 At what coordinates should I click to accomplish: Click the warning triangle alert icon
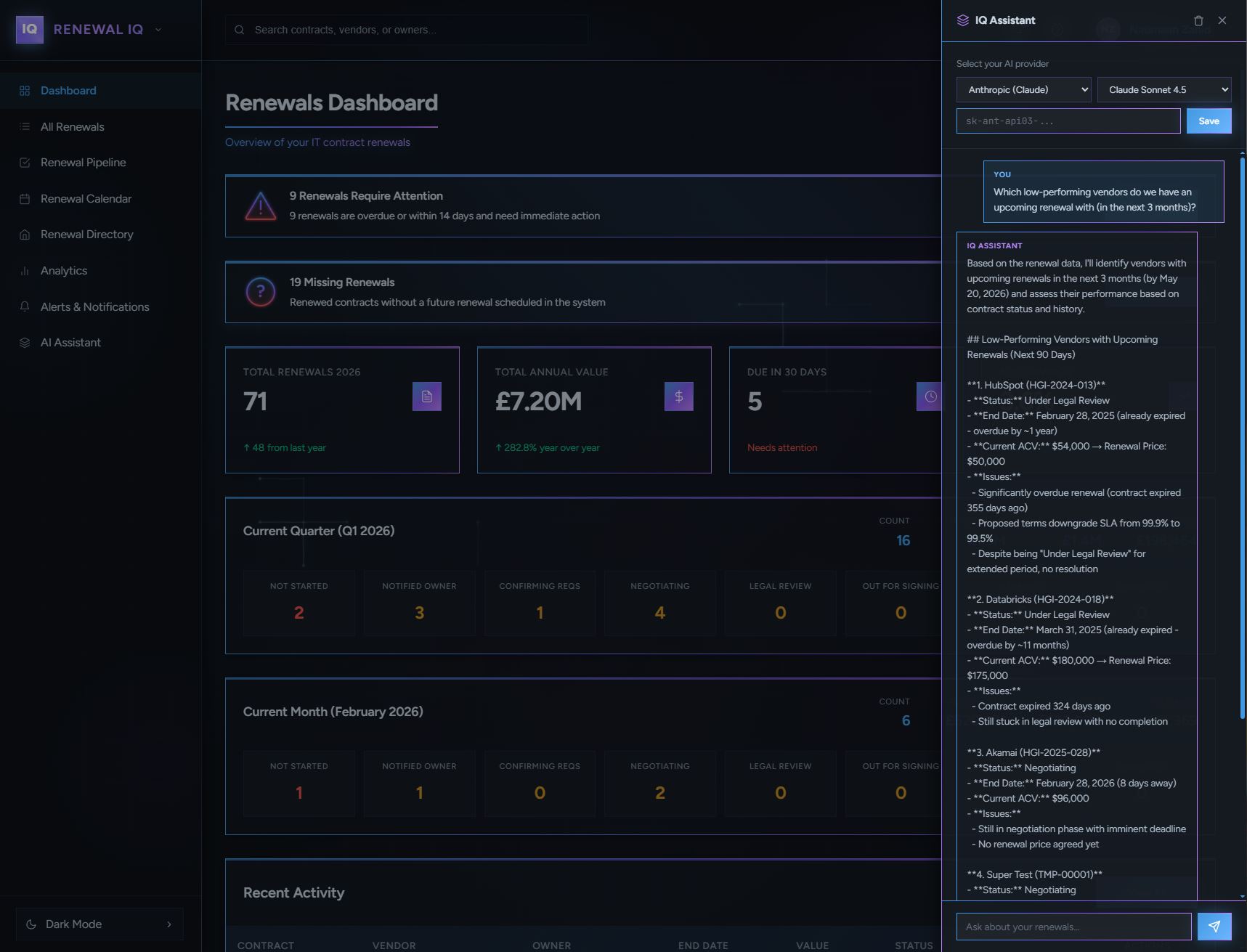261,206
